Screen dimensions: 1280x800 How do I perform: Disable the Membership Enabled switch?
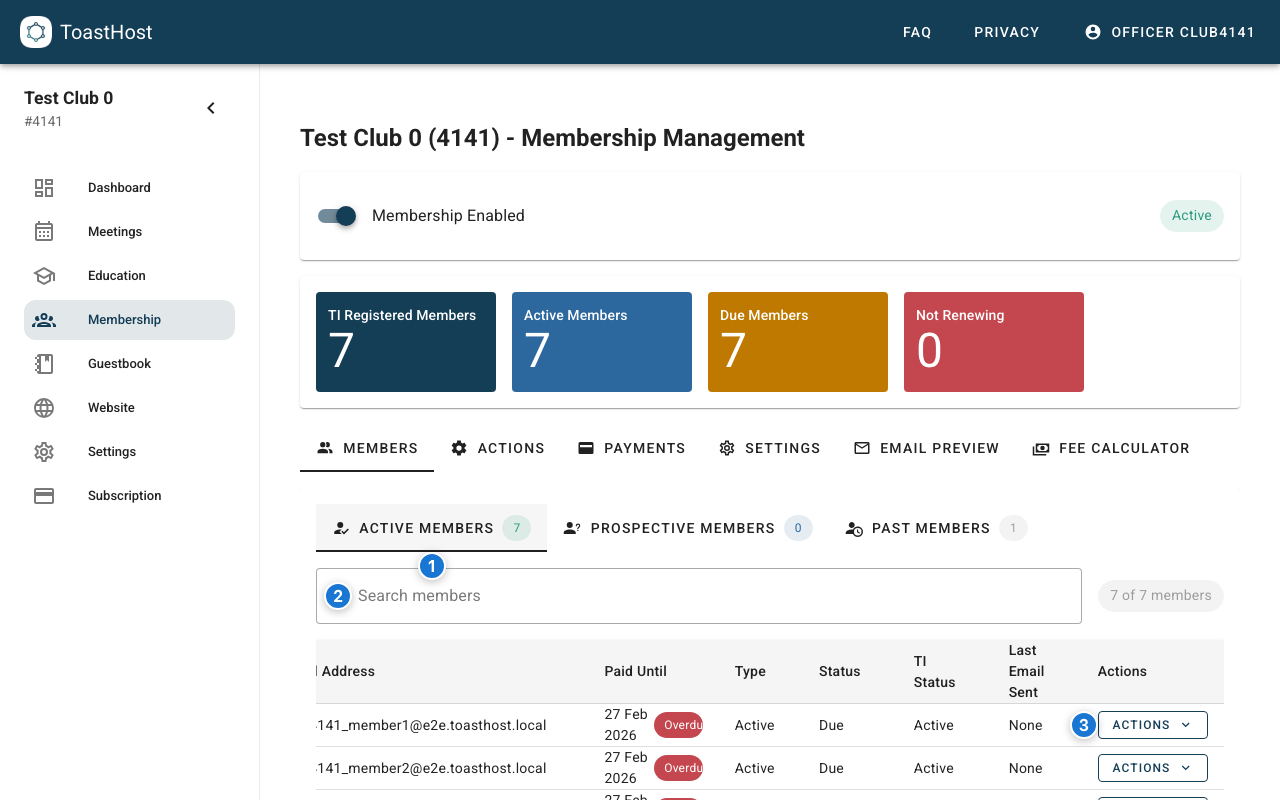(337, 216)
